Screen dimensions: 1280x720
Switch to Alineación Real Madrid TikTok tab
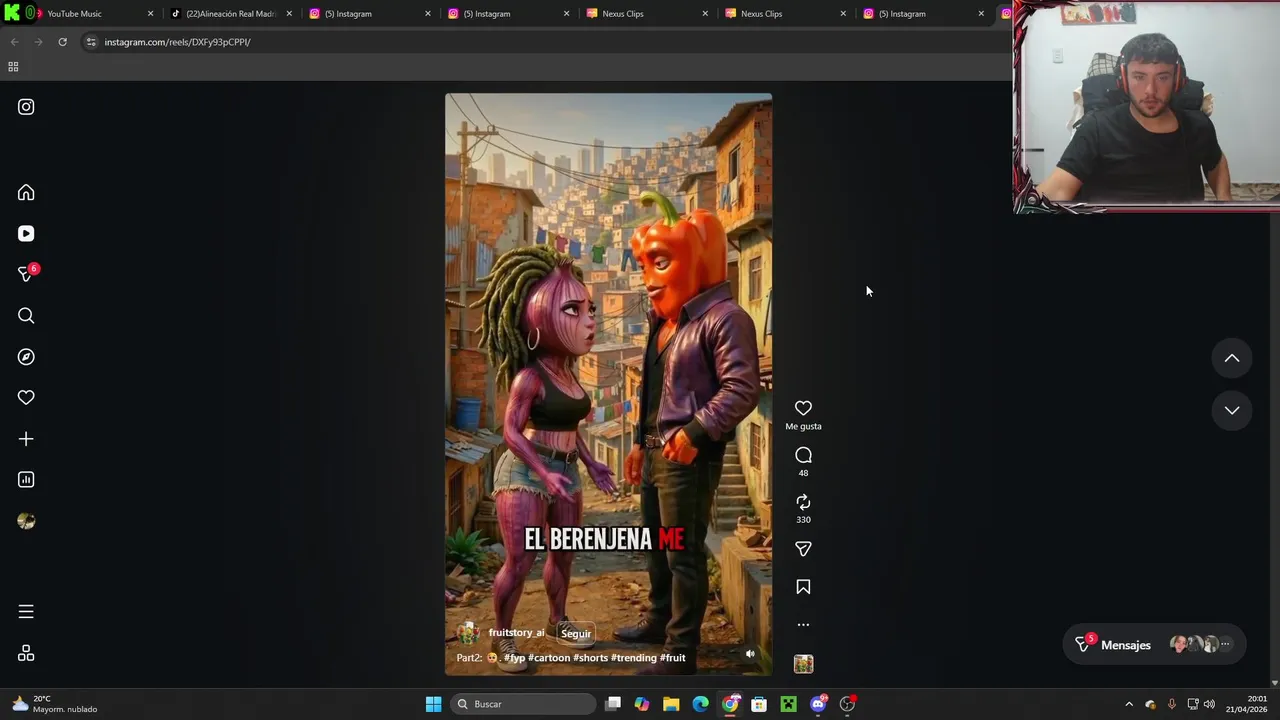coord(230,14)
